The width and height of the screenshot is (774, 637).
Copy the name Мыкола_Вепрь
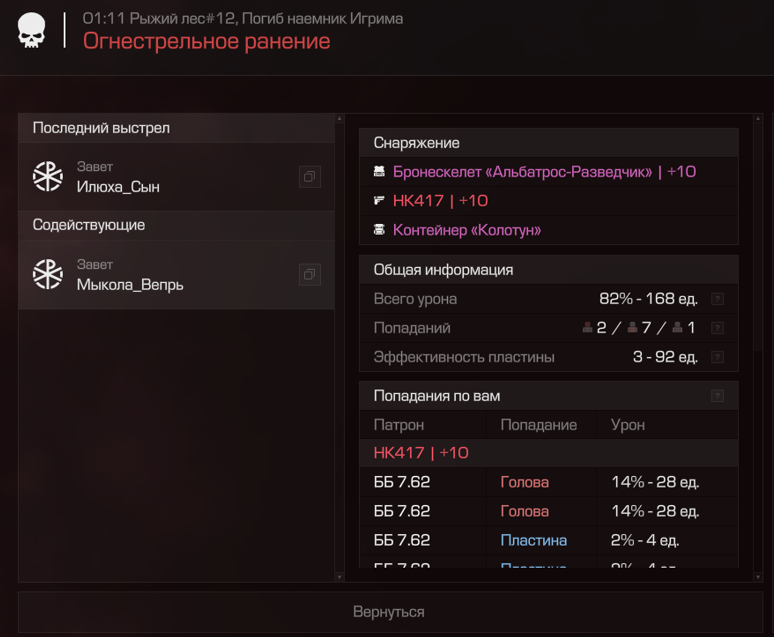[x=310, y=274]
